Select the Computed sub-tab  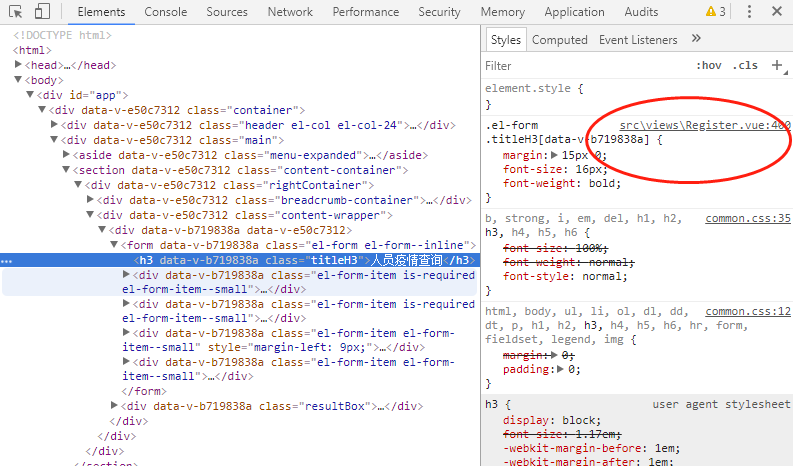(x=559, y=39)
